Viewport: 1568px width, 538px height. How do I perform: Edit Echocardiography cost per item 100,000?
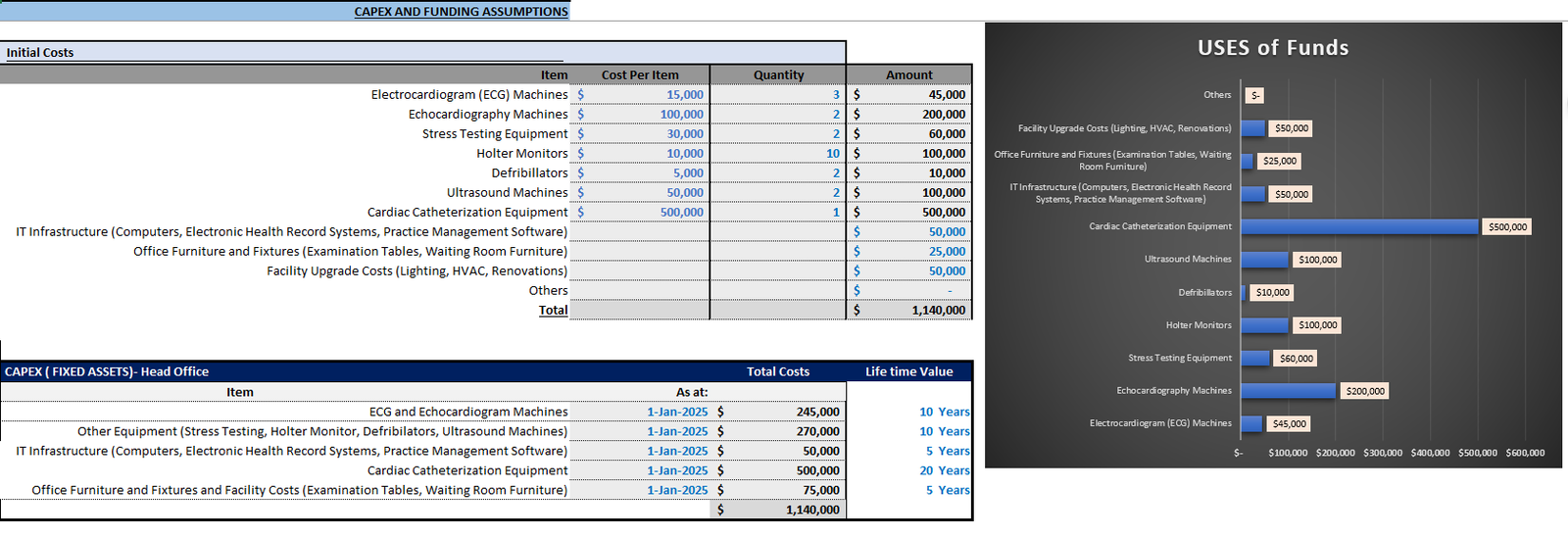639,114
